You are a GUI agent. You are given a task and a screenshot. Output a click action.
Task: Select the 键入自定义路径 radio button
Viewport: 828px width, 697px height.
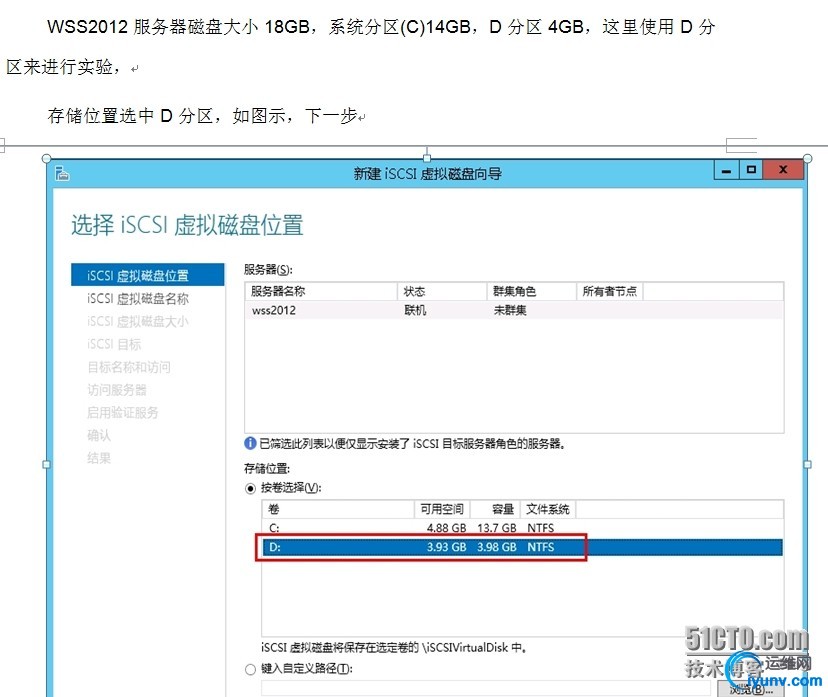tap(250, 670)
